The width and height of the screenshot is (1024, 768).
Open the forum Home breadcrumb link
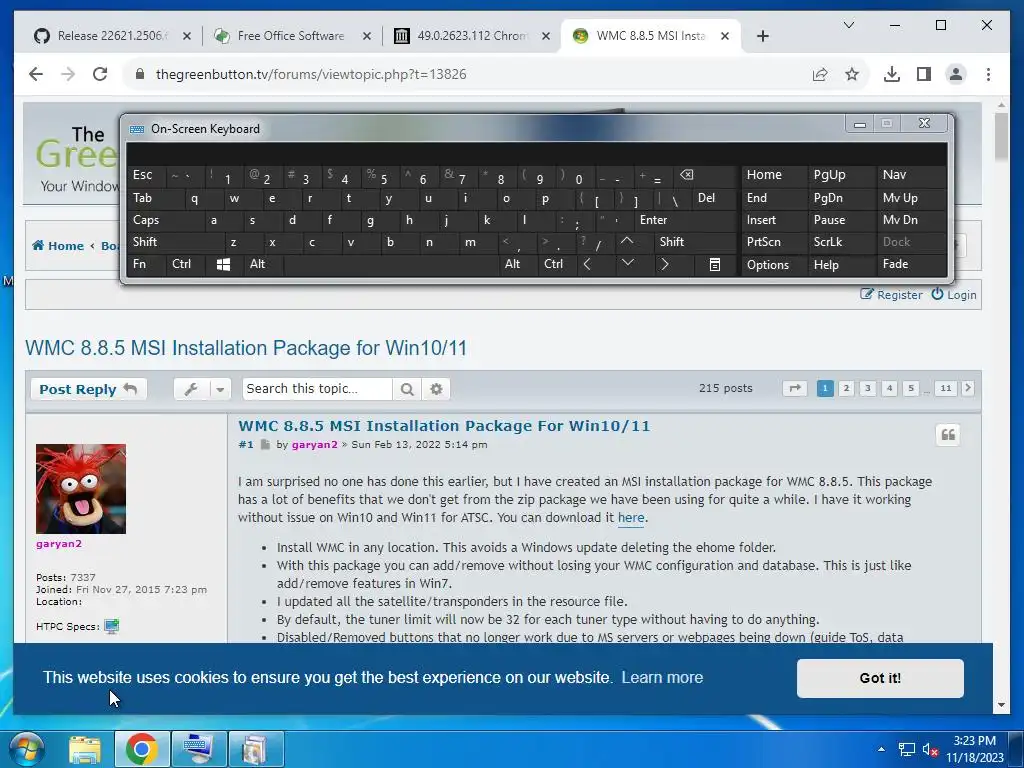[58, 246]
